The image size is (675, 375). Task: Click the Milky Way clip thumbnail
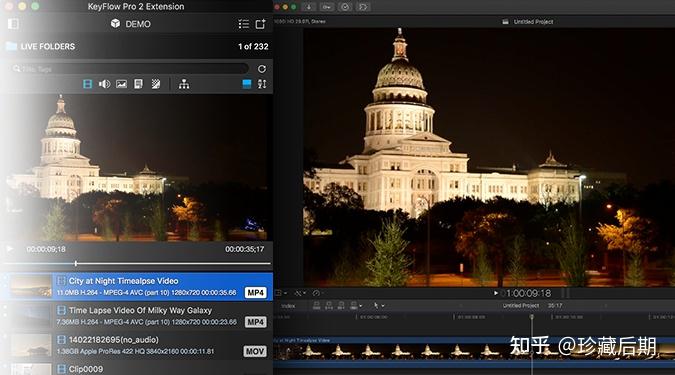point(31,316)
